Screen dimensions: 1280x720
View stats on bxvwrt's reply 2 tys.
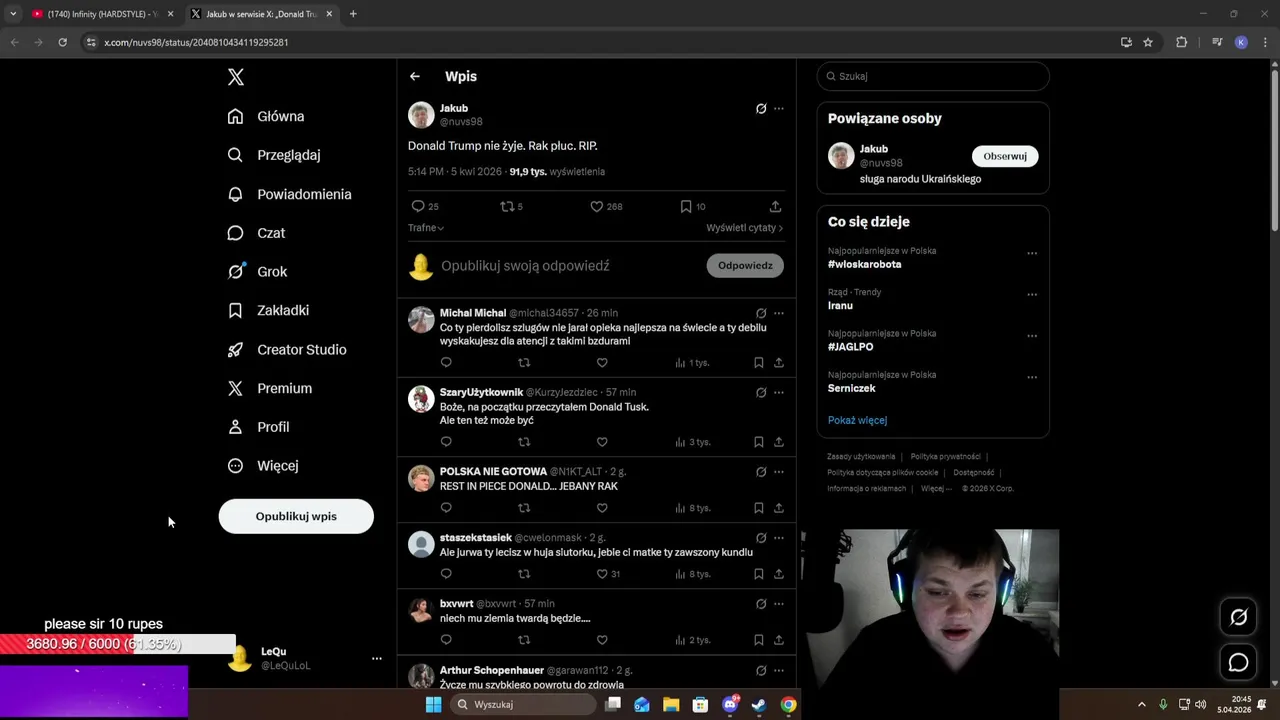click(x=692, y=640)
